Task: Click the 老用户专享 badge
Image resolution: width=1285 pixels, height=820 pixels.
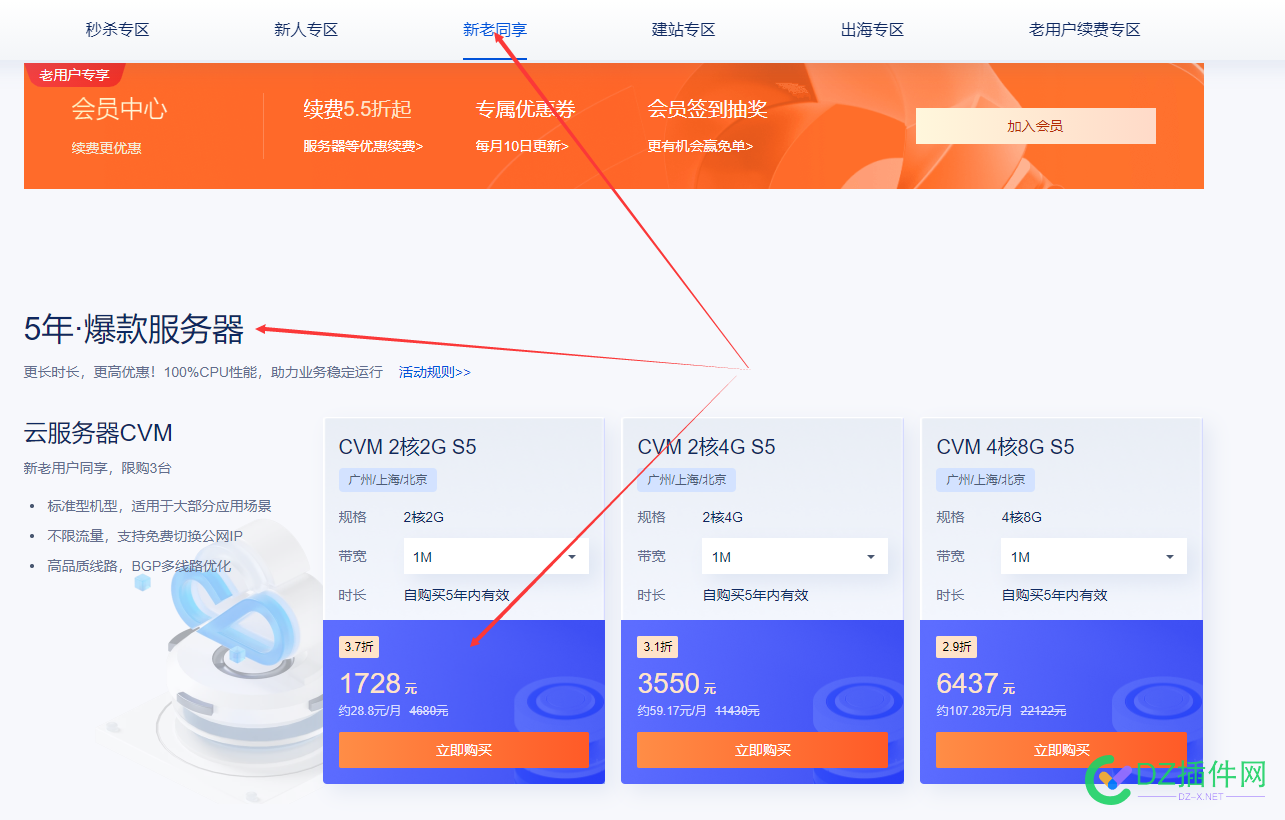Action: pyautogui.click(x=75, y=75)
